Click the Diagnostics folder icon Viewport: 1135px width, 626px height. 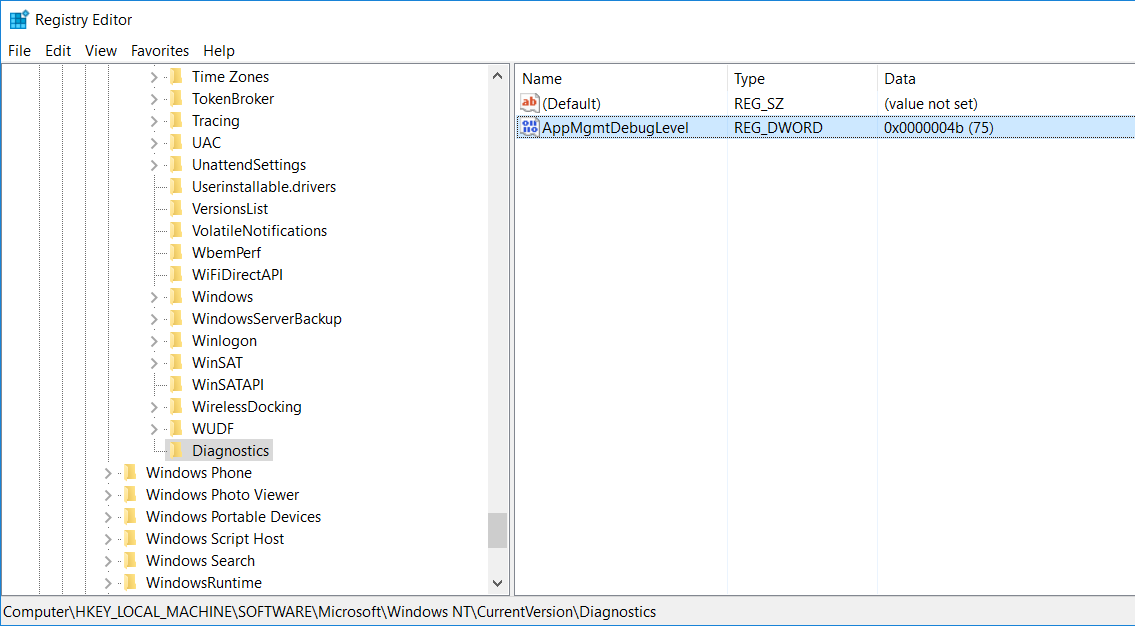click(x=176, y=451)
